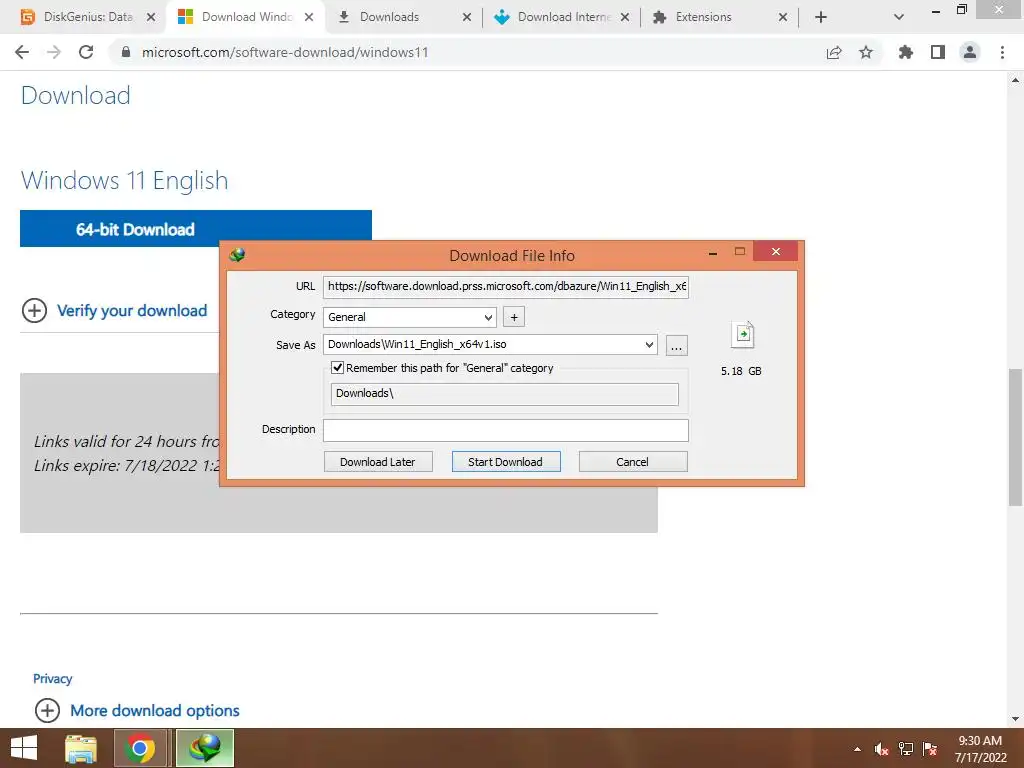The image size is (1024, 768).
Task: Uncheck Remember this path for General category
Action: coord(338,368)
